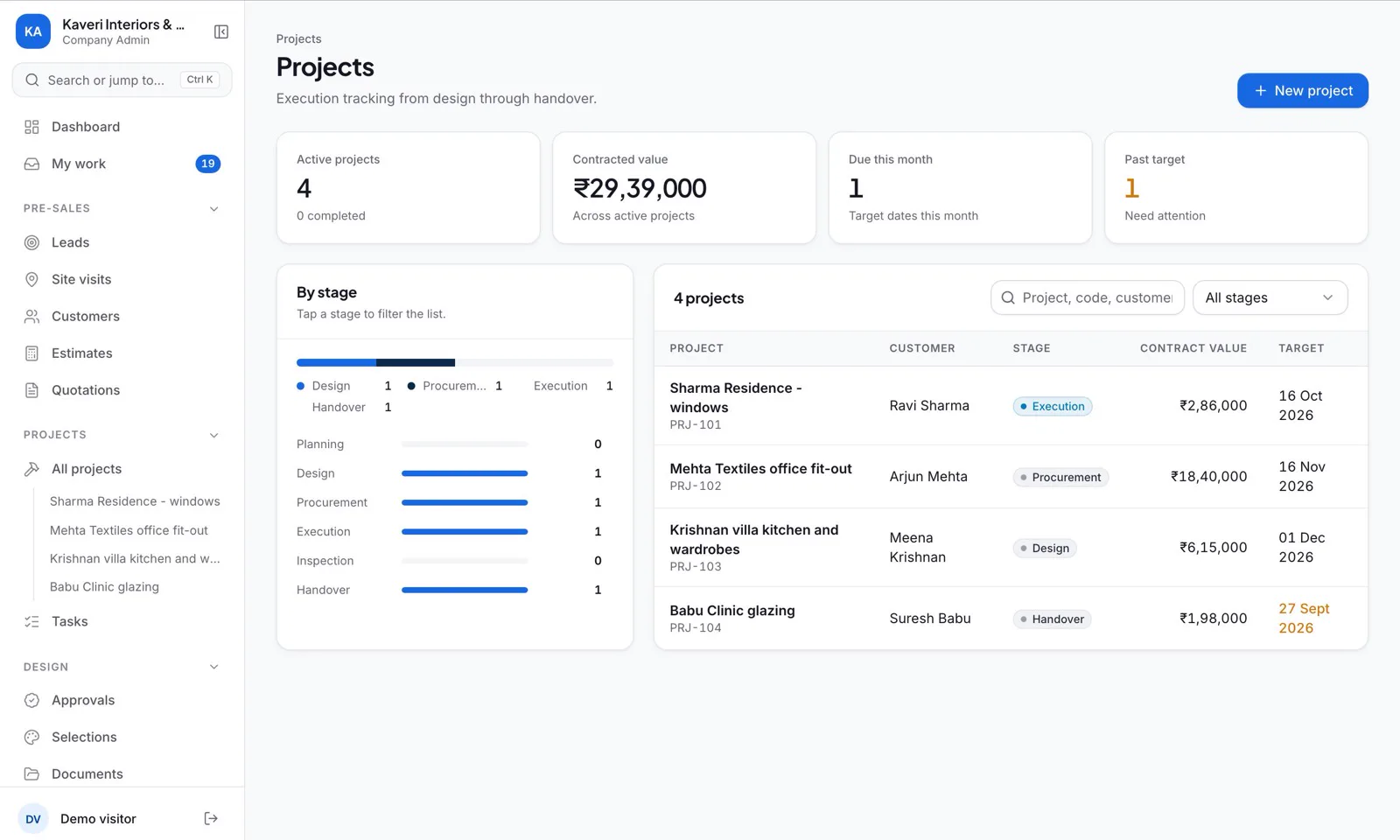Open Sharma Residence - windows in sidebar tree

(x=135, y=501)
